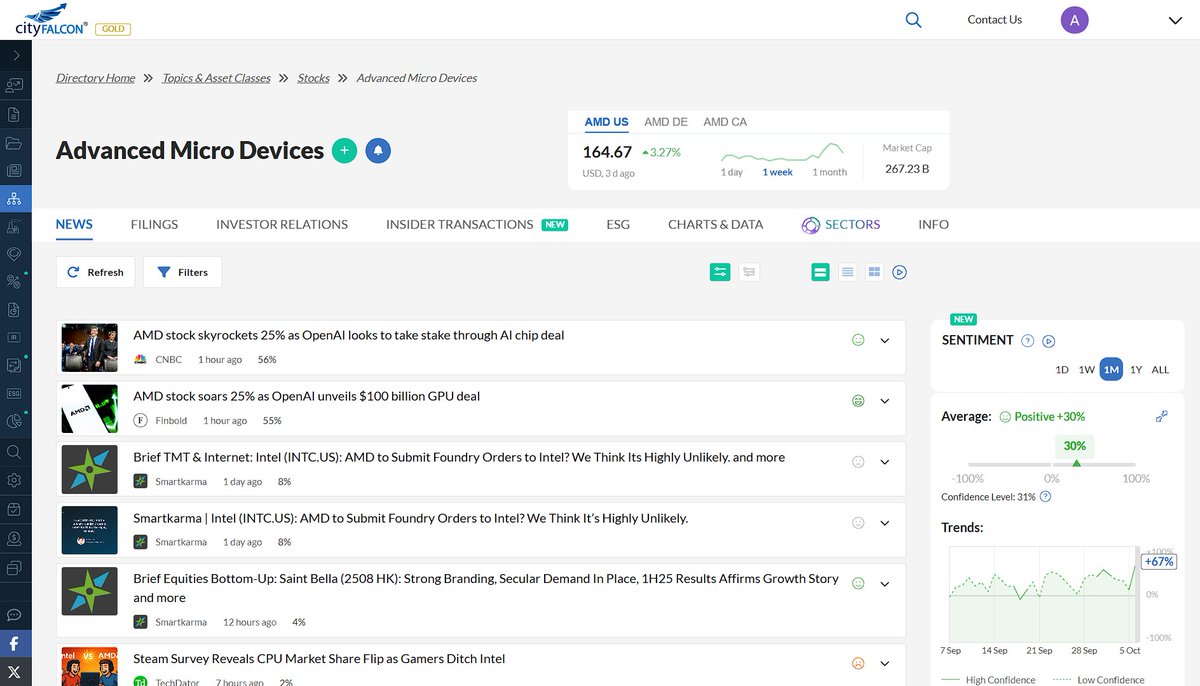Expand the Saint Bella article chevron
This screenshot has width=1200, height=686.
(884, 584)
